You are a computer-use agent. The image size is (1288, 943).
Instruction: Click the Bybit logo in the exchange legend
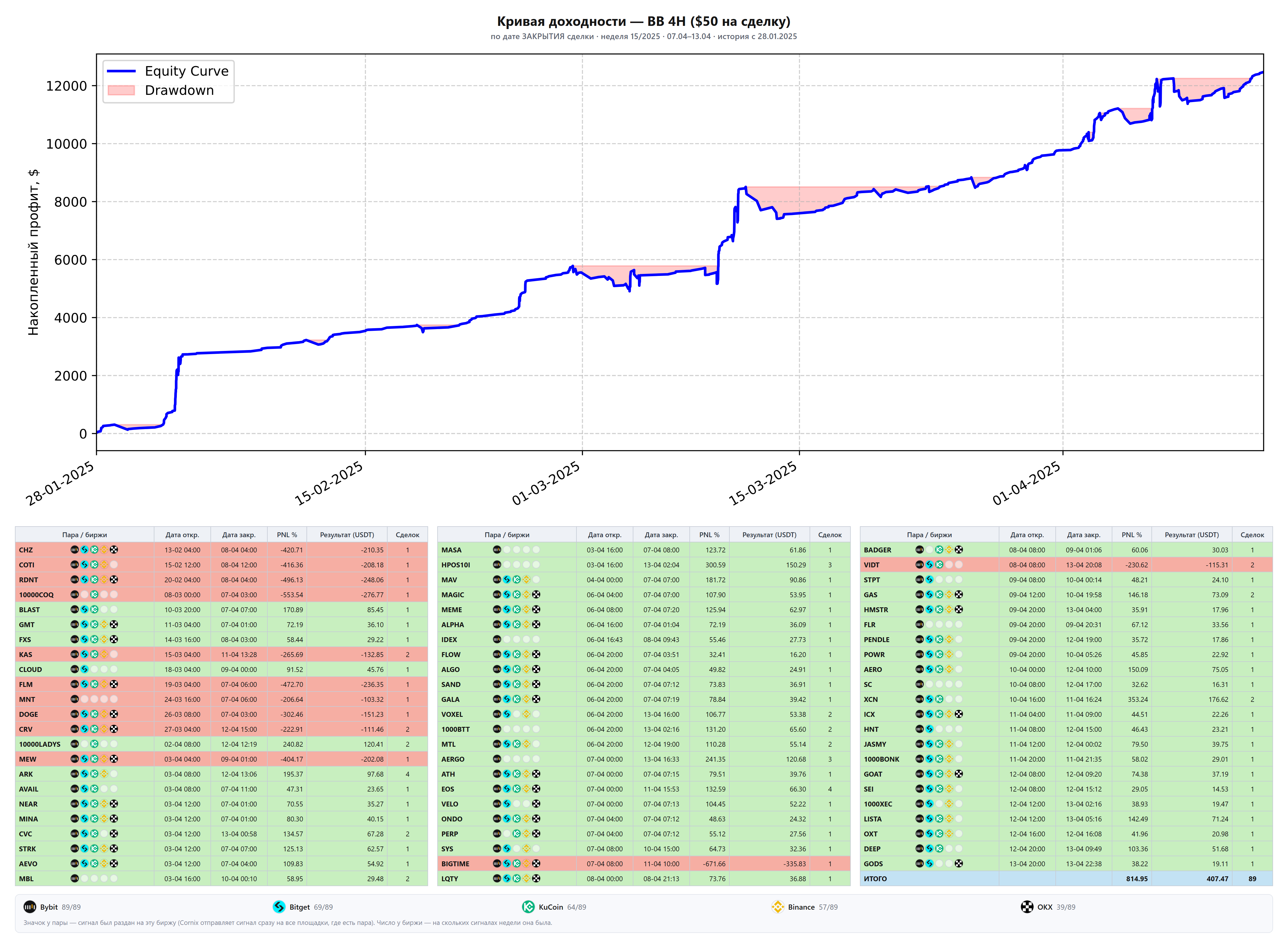[x=30, y=907]
